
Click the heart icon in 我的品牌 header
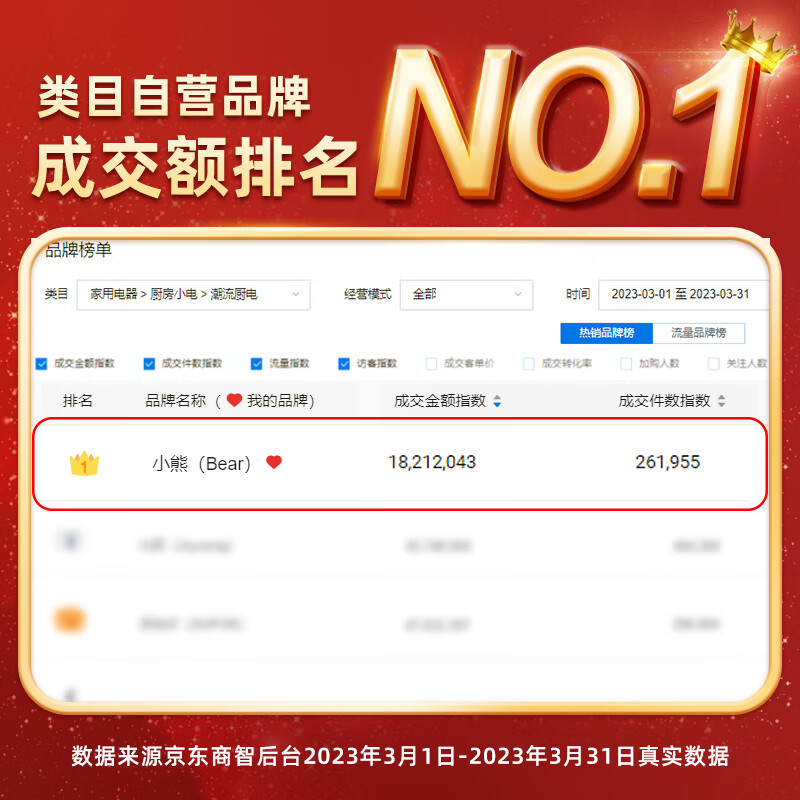pos(234,401)
